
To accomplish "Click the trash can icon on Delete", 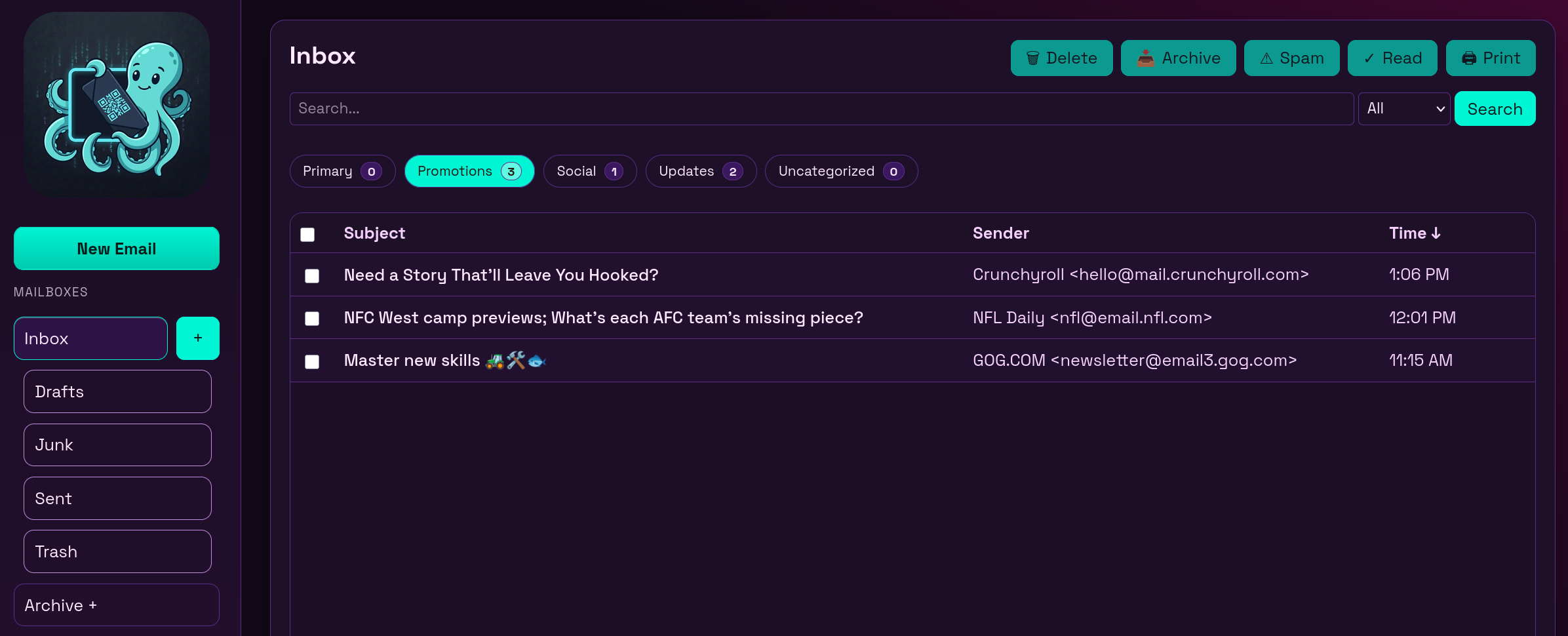I will (x=1032, y=58).
